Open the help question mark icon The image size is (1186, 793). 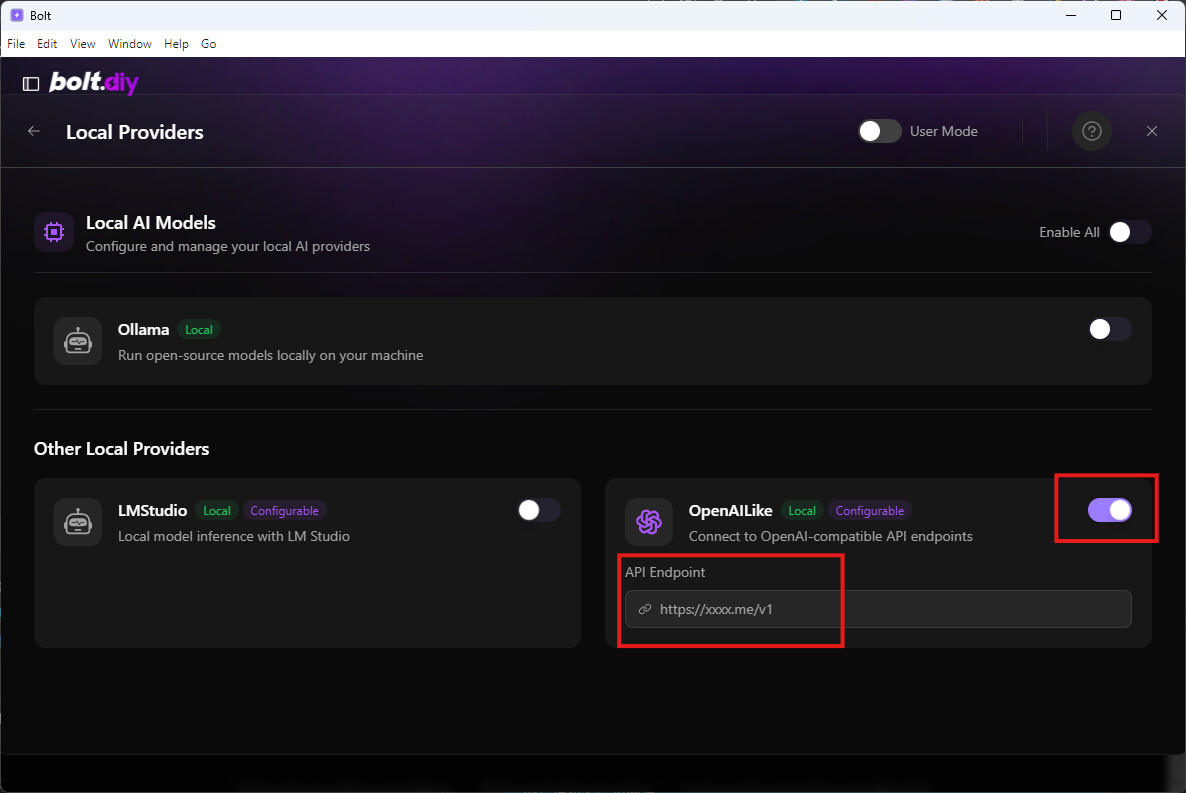tap(1091, 131)
